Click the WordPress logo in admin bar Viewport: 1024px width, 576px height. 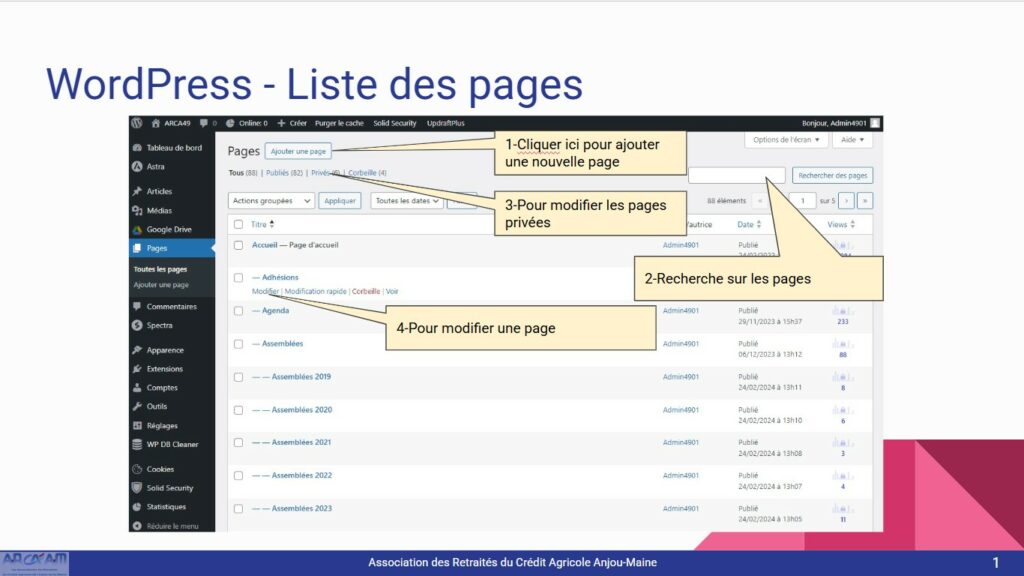coord(137,123)
